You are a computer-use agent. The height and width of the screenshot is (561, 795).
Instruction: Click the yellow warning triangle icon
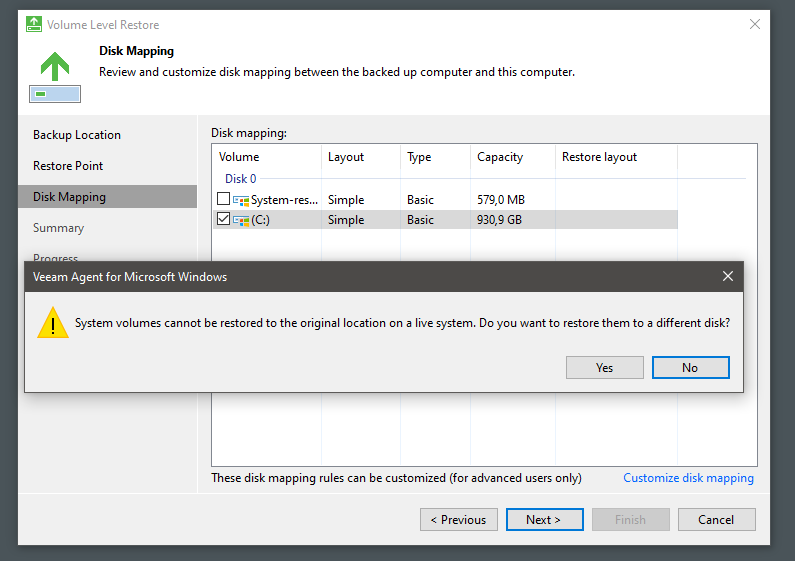(x=52, y=323)
